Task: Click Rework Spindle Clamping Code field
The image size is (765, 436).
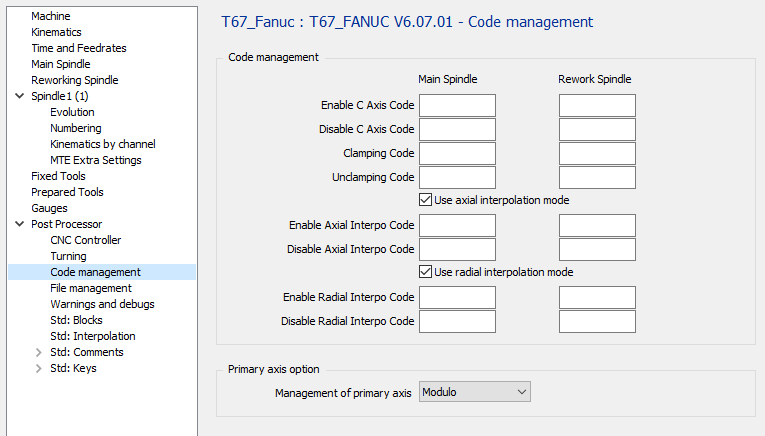Action: (597, 153)
